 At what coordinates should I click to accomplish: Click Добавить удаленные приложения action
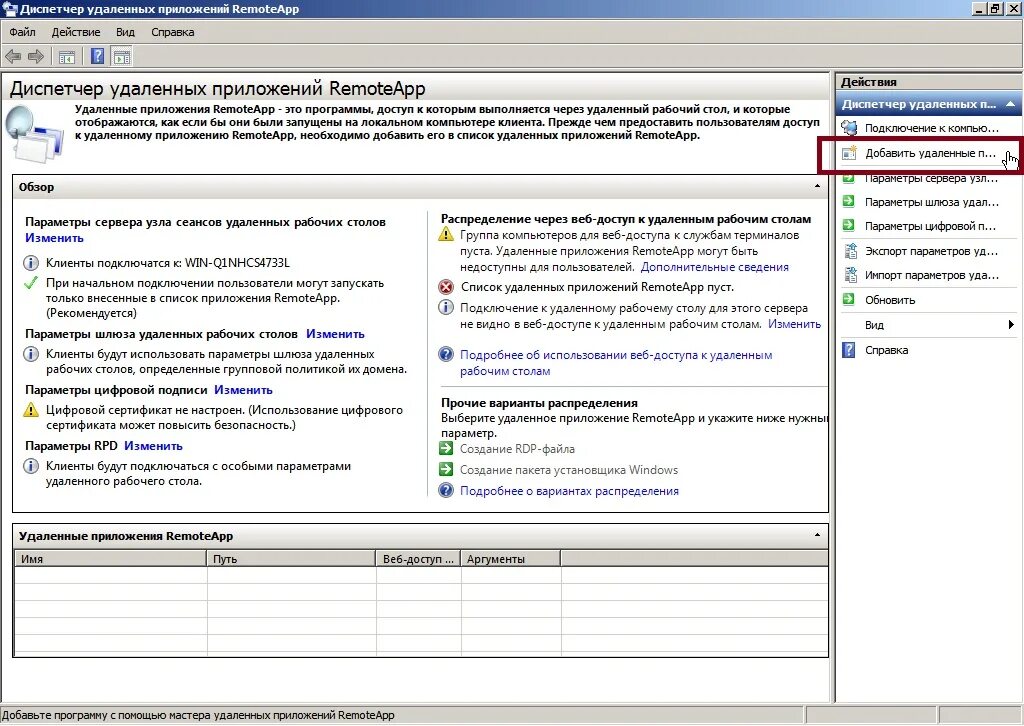tap(930, 153)
